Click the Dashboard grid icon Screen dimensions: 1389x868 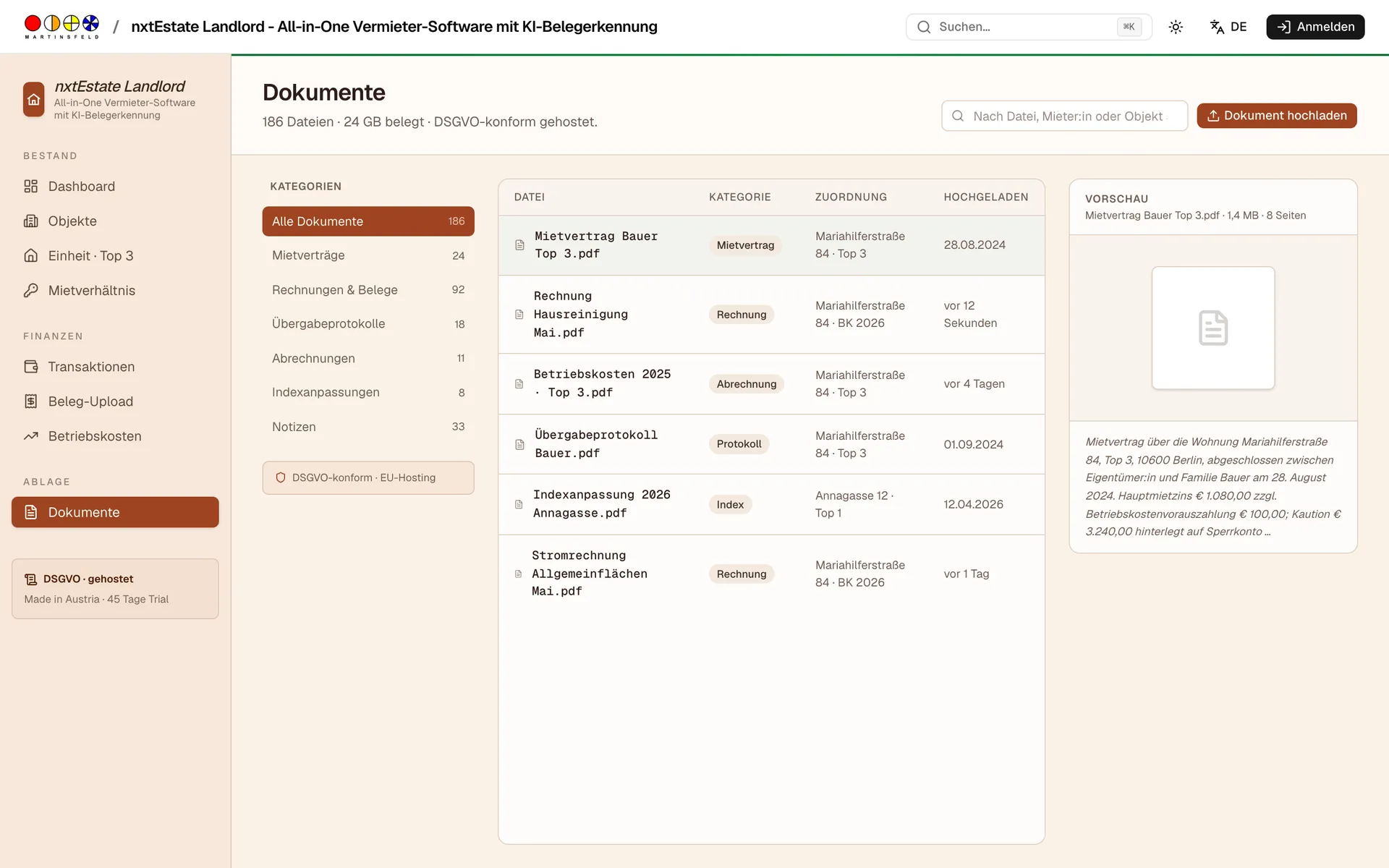pyautogui.click(x=30, y=187)
